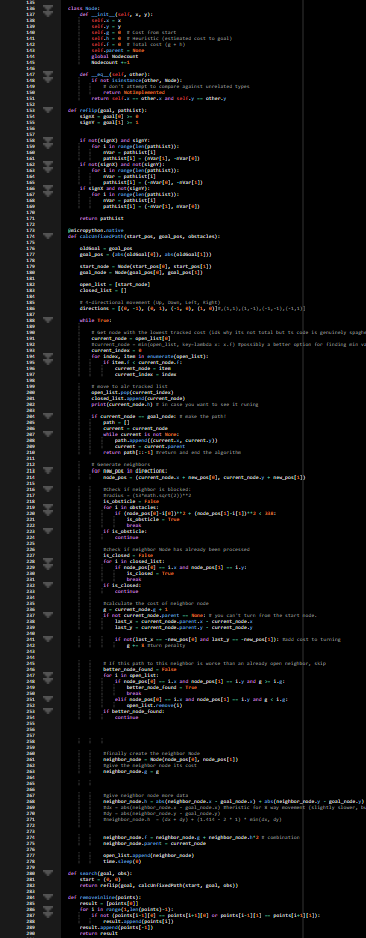This screenshot has width=366, height=938.
Task: Collapse the def __eq__ fold arrow
Action: tap(48, 74)
